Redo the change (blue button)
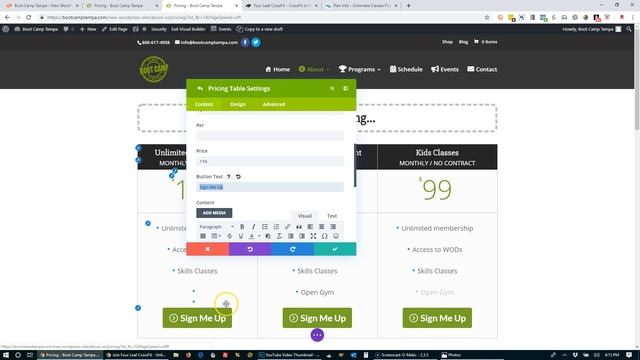 [x=293, y=249]
